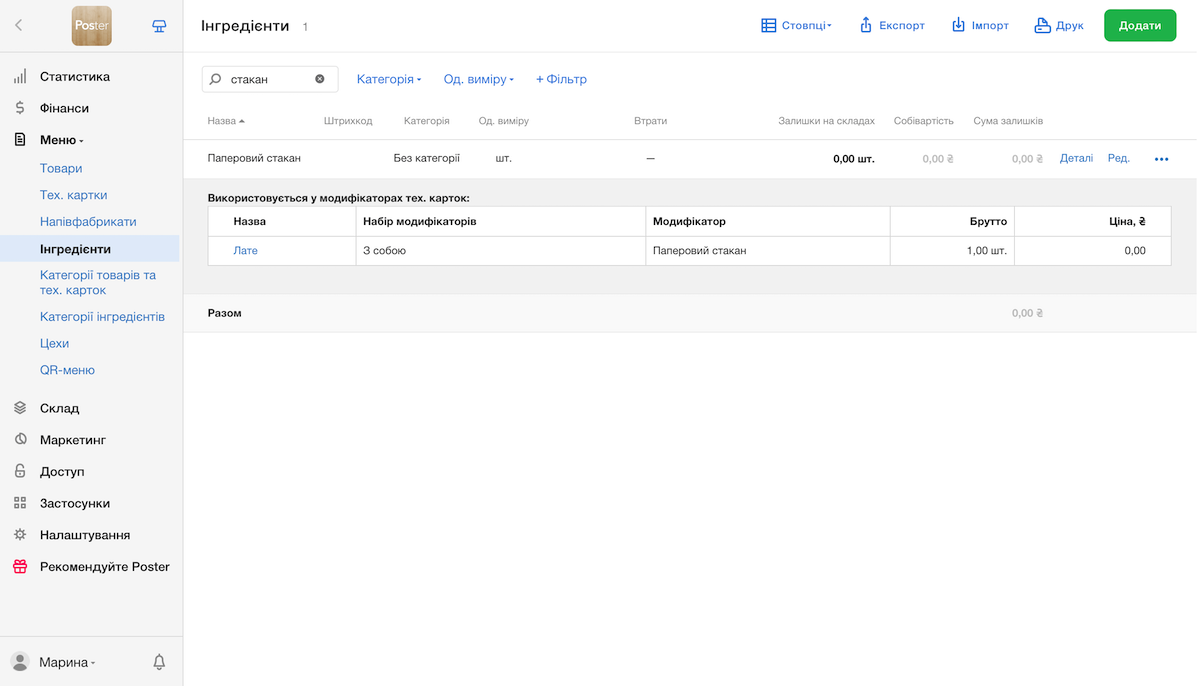The width and height of the screenshot is (1200, 686).
Task: Sort by Назва column
Action: click(226, 121)
